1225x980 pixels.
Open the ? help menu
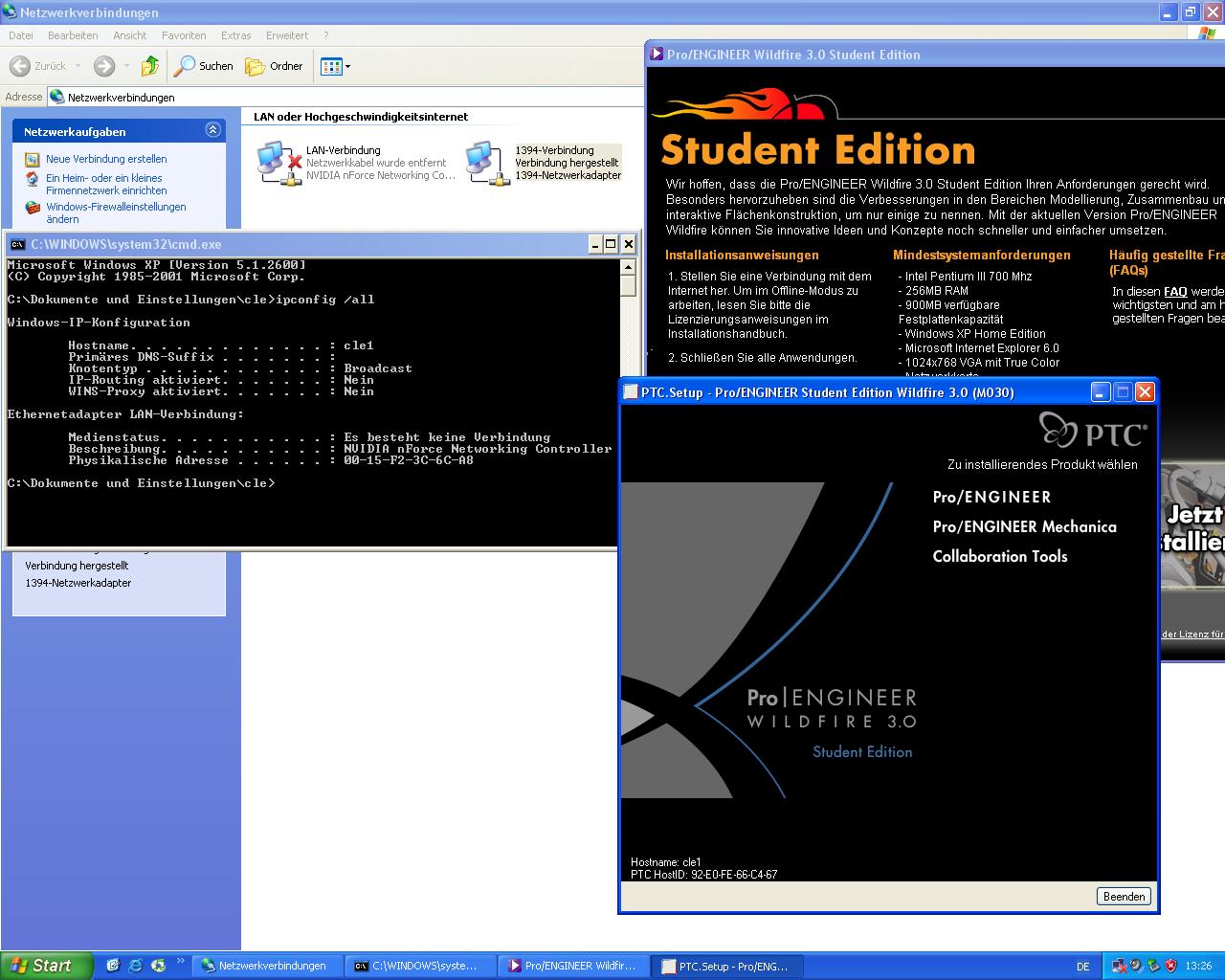coord(325,35)
